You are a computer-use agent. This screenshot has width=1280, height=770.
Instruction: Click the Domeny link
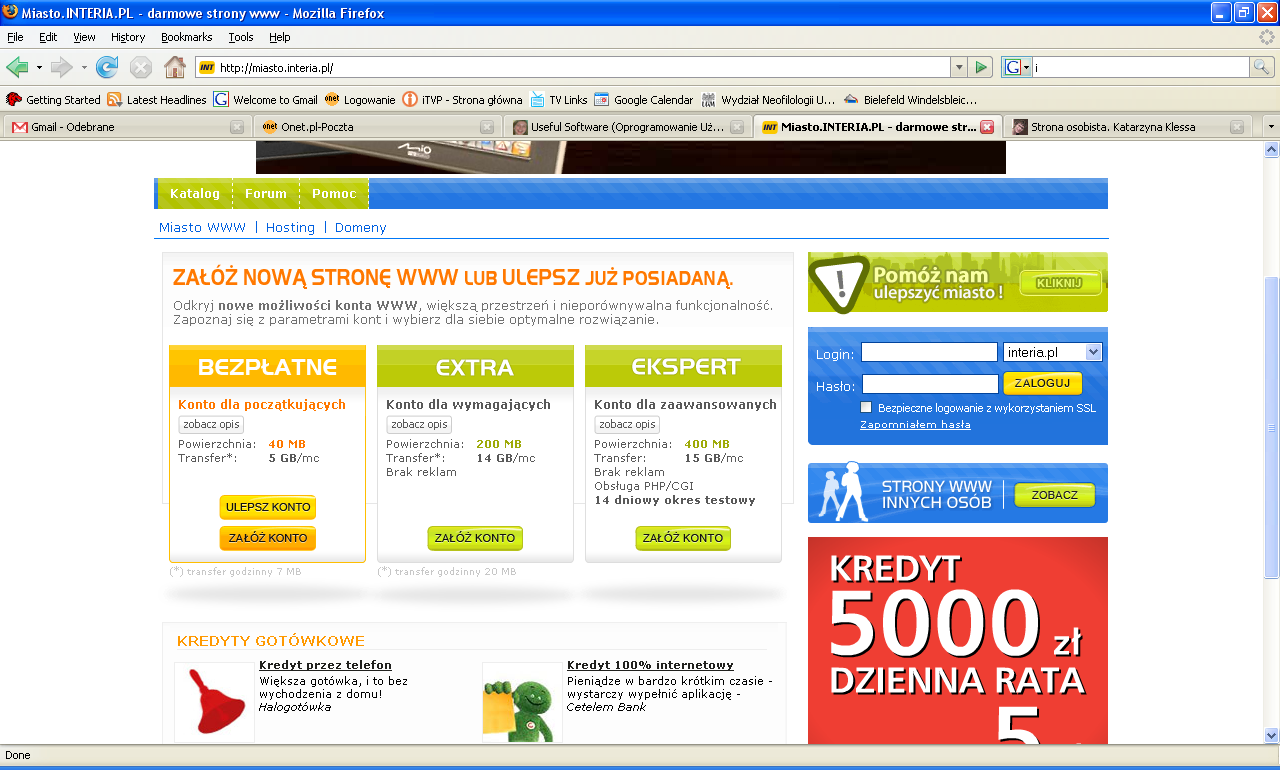coord(361,228)
